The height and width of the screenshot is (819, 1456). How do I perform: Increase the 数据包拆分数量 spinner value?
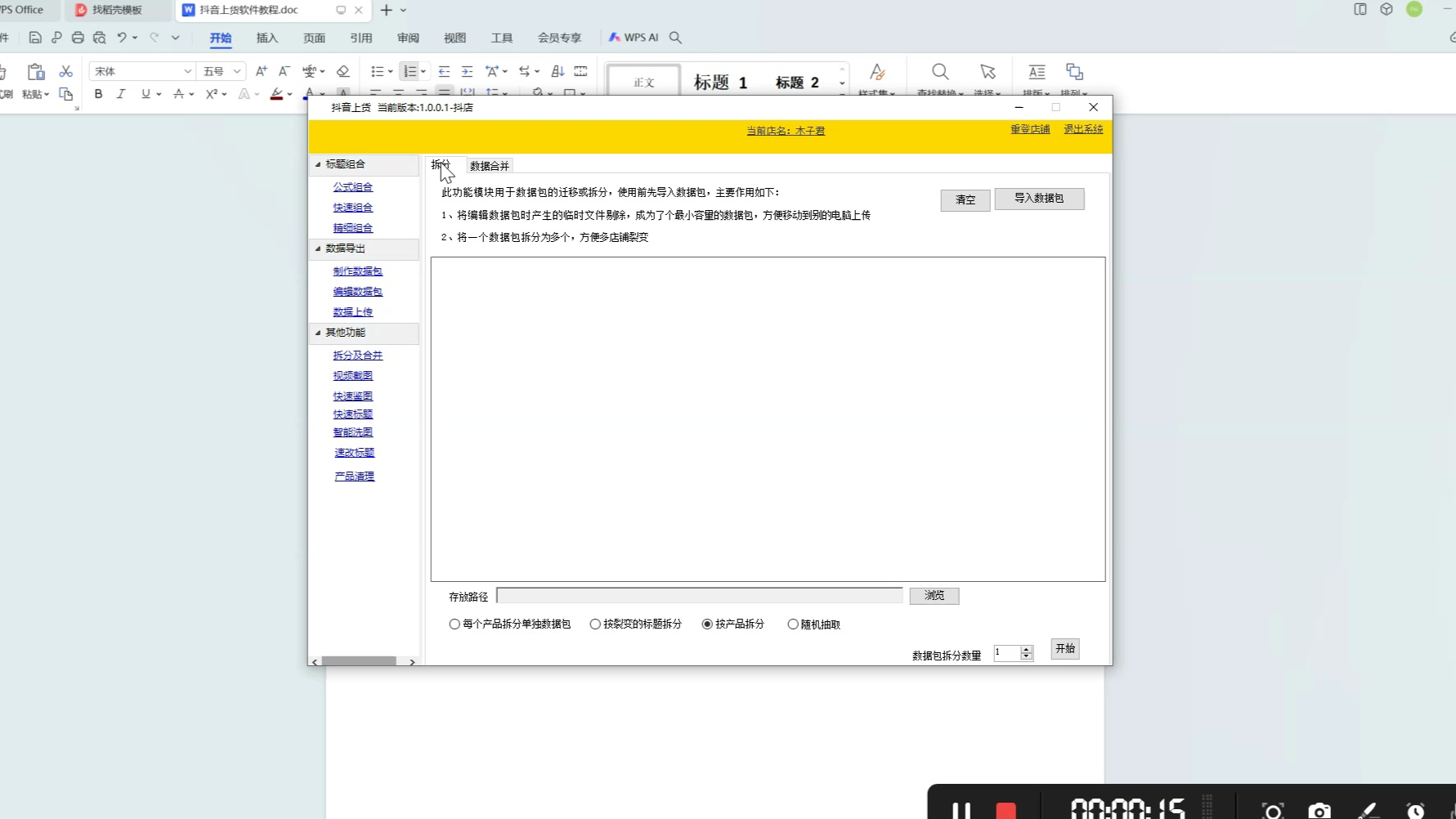1027,649
